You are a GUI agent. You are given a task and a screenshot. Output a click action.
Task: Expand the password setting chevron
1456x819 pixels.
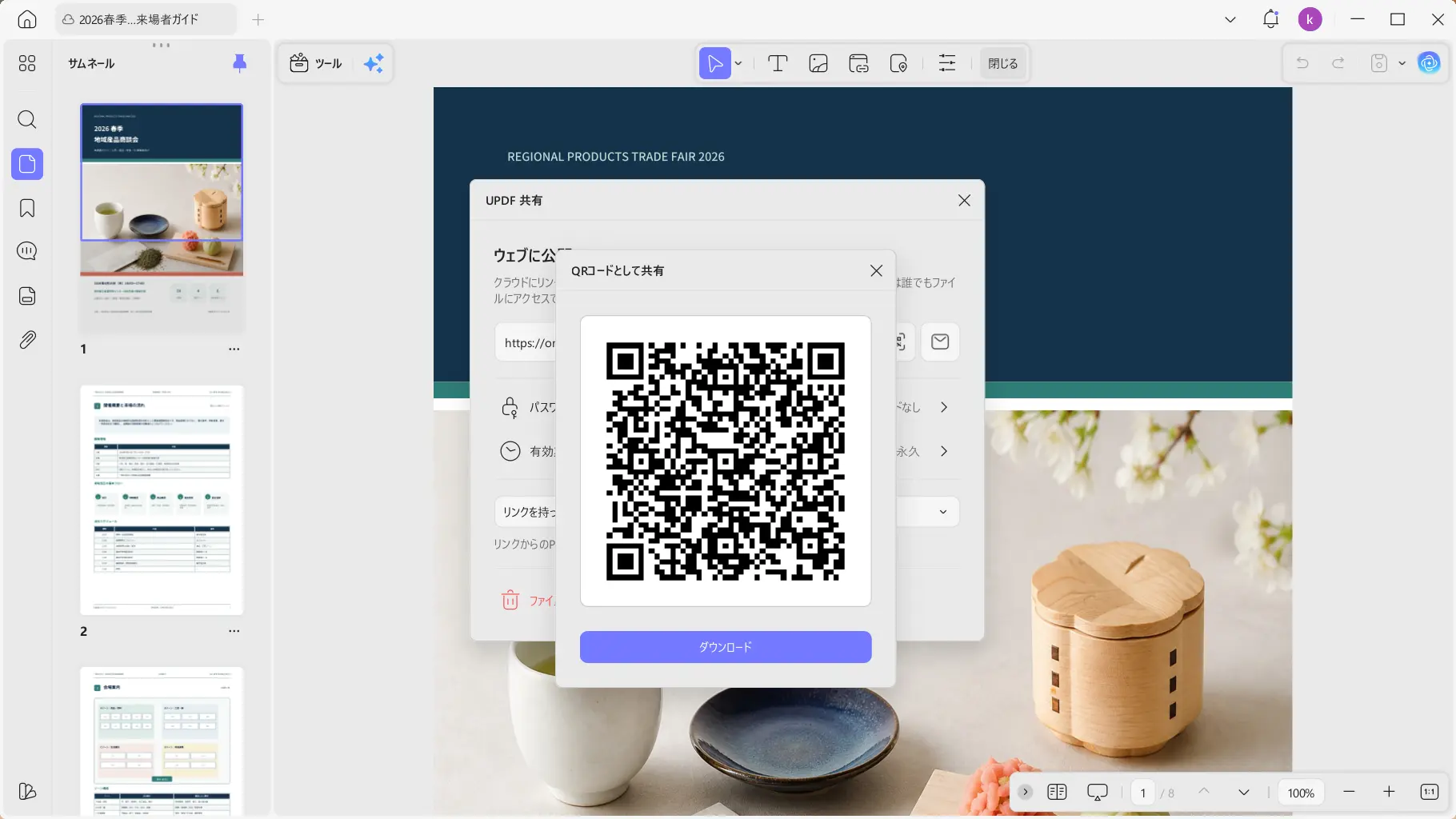pos(944,407)
